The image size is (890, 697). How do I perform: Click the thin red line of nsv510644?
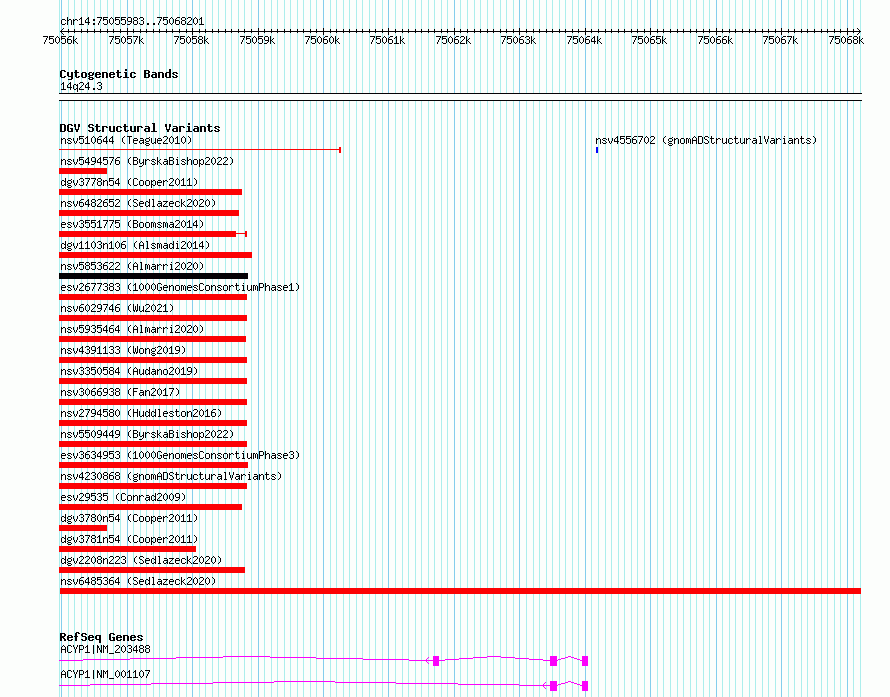tap(200, 150)
